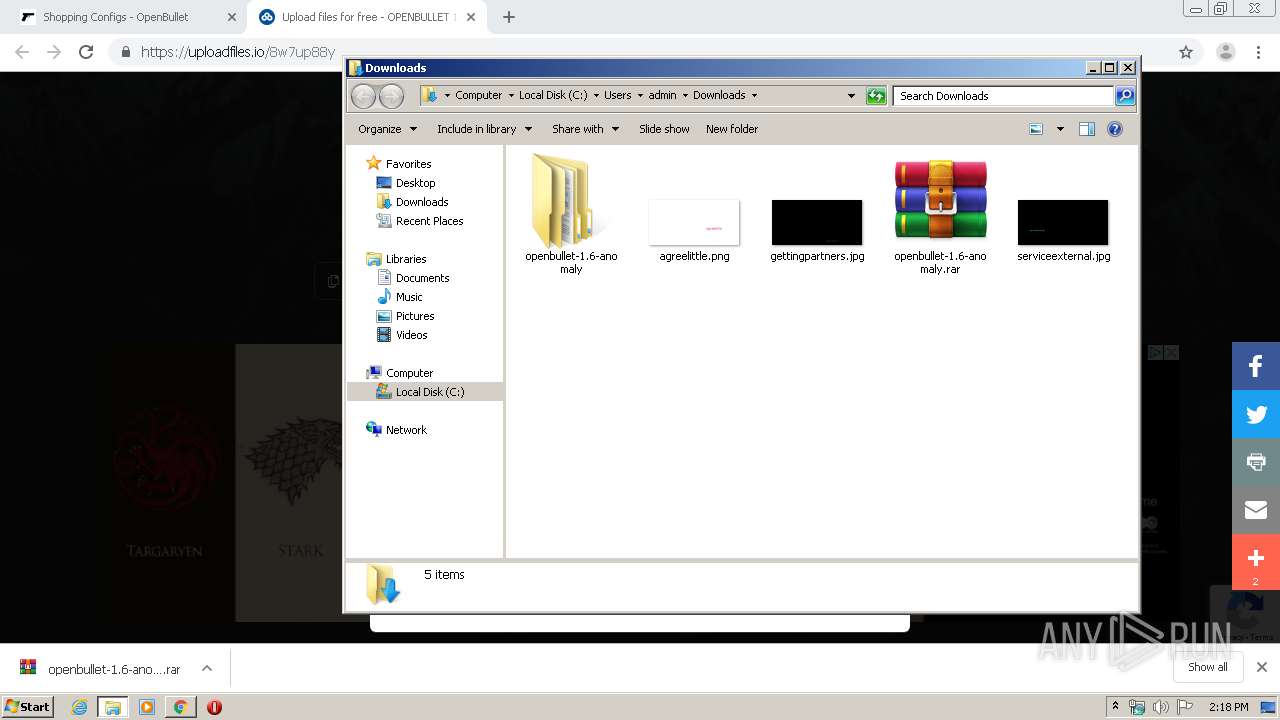This screenshot has height=720, width=1280.
Task: Open Recent Places in navigation pane
Action: [429, 221]
